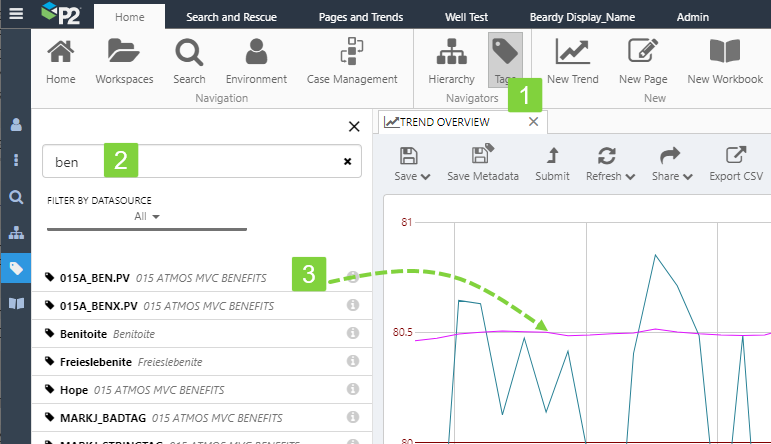771x444 pixels.
Task: Click the Home ribbon icon
Action: 60,61
